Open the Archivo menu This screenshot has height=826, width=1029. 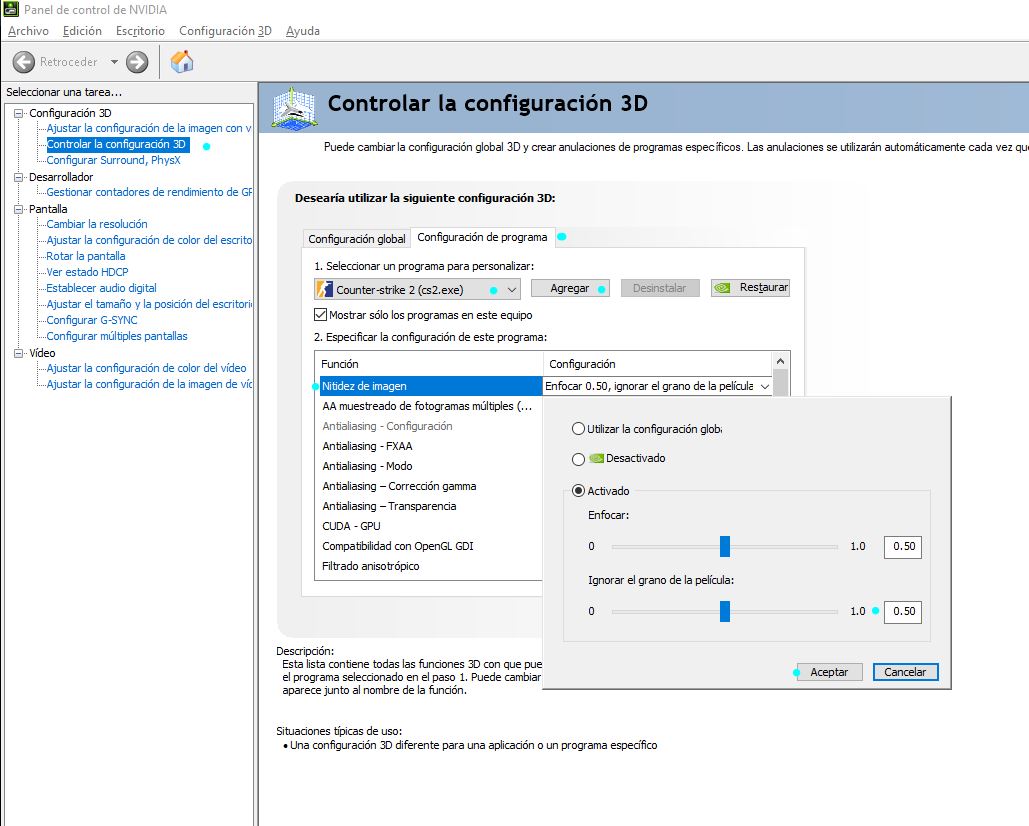coord(28,31)
